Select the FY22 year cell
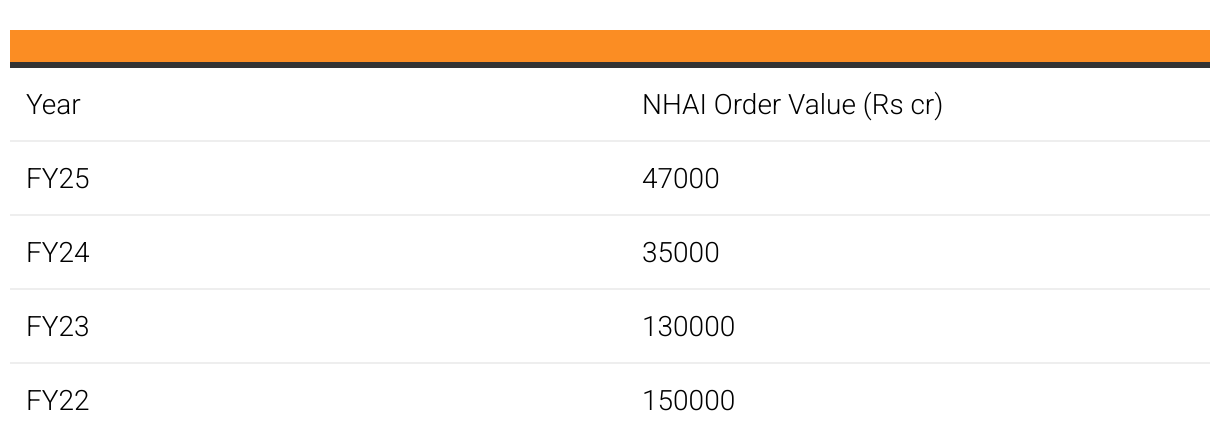The height and width of the screenshot is (446, 1220). coord(57,401)
